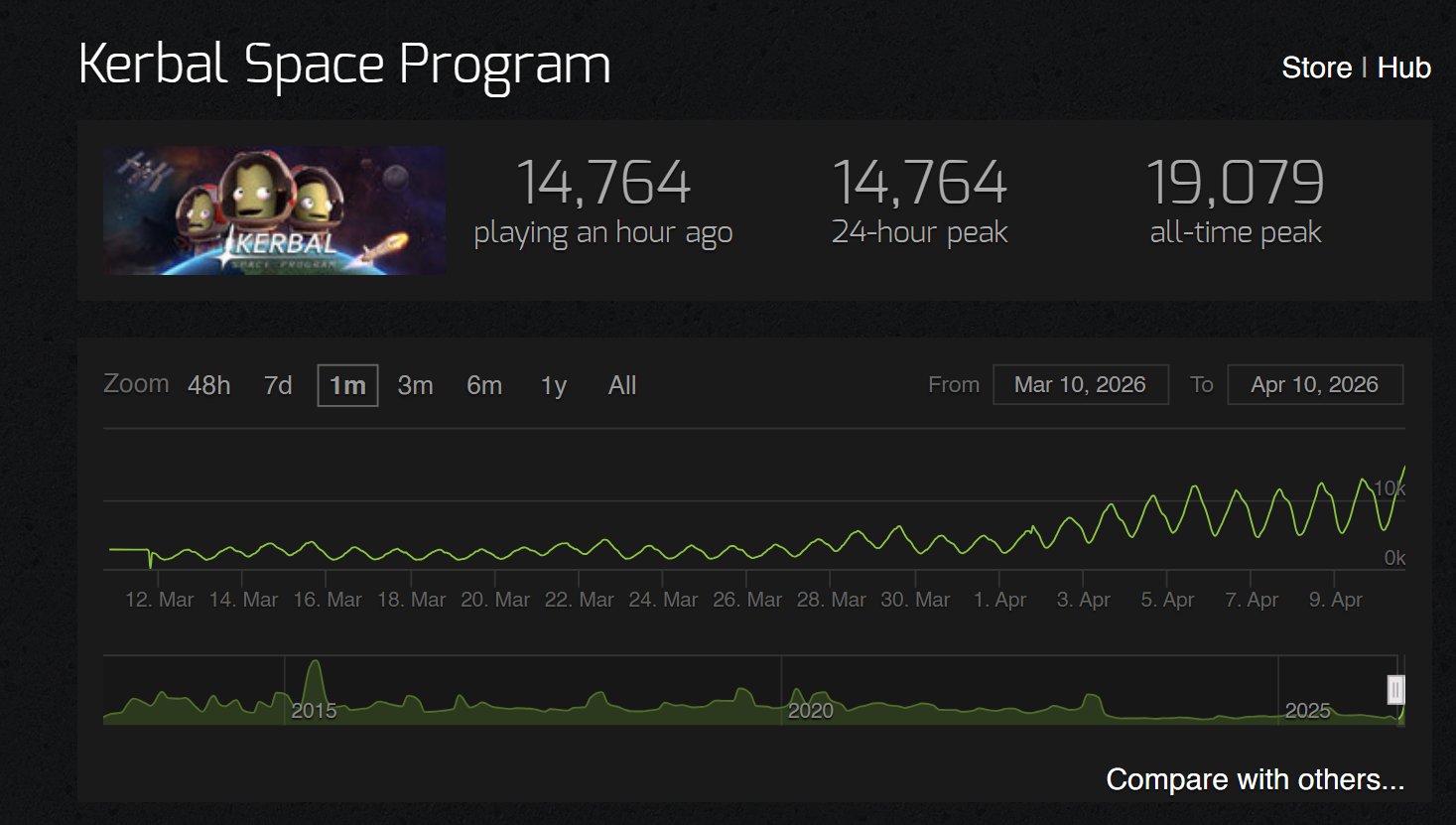
Task: Click the Kerbal Space Program game thumbnail
Action: click(x=274, y=210)
